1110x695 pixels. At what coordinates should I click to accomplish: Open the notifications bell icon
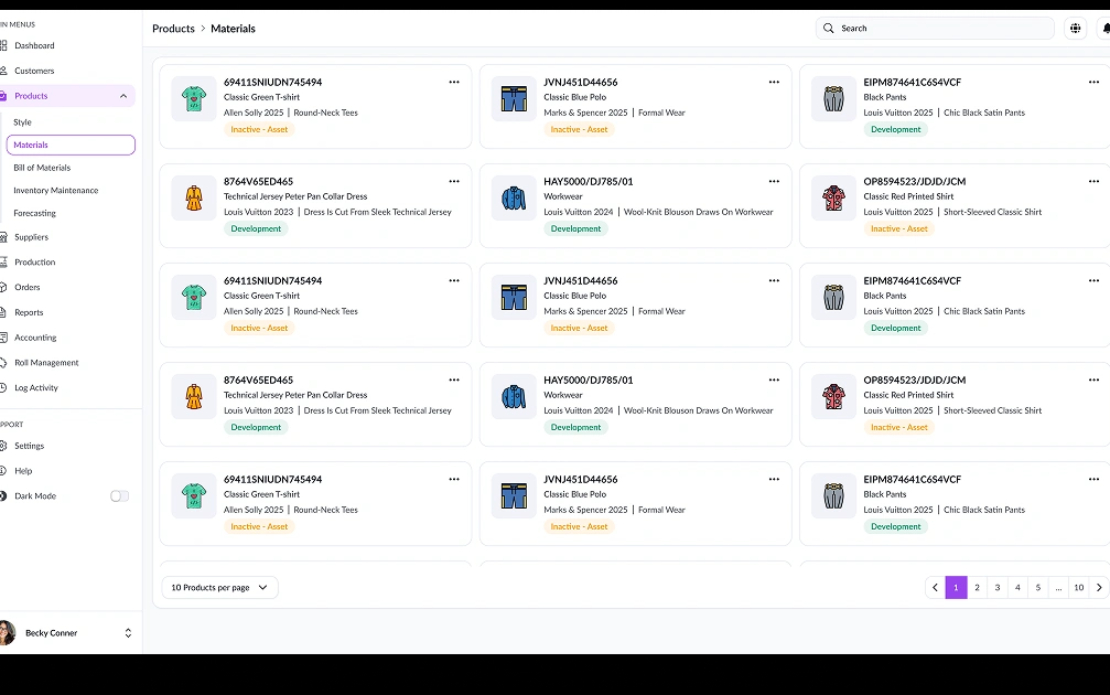click(x=1106, y=28)
